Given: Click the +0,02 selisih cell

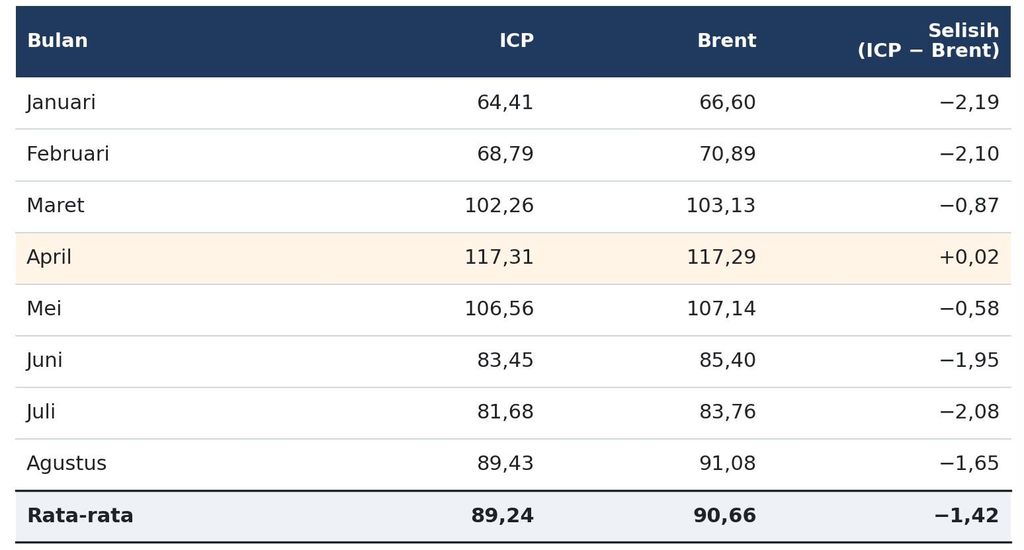Looking at the screenshot, I should point(969,257).
